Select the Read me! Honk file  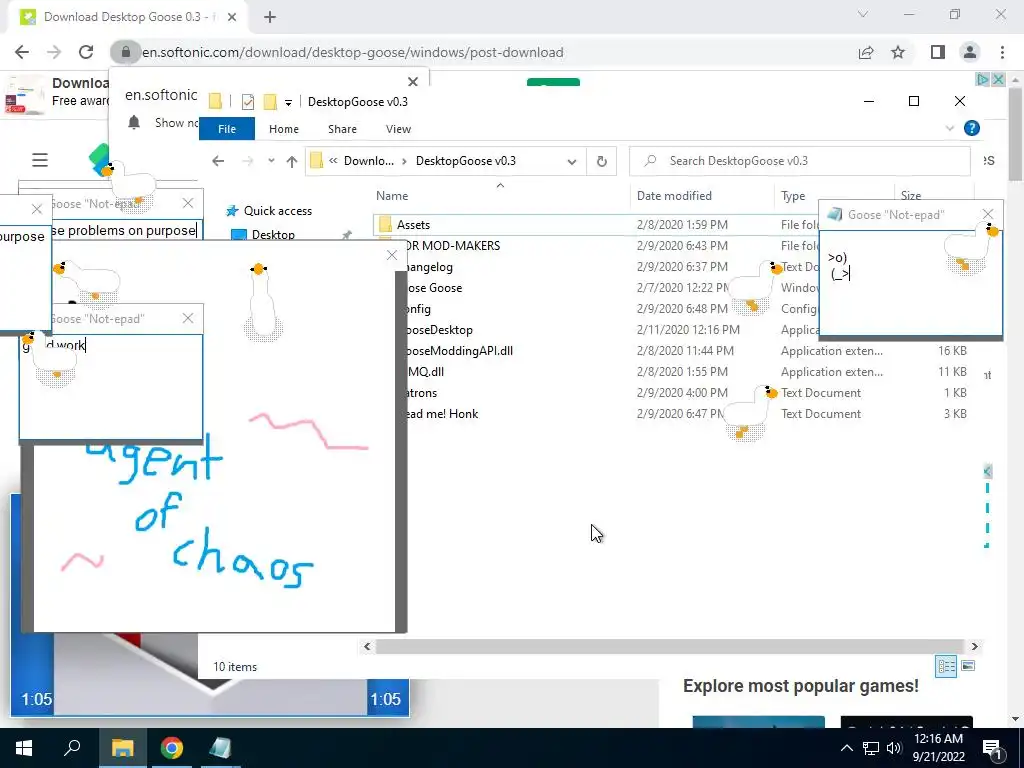(441, 413)
